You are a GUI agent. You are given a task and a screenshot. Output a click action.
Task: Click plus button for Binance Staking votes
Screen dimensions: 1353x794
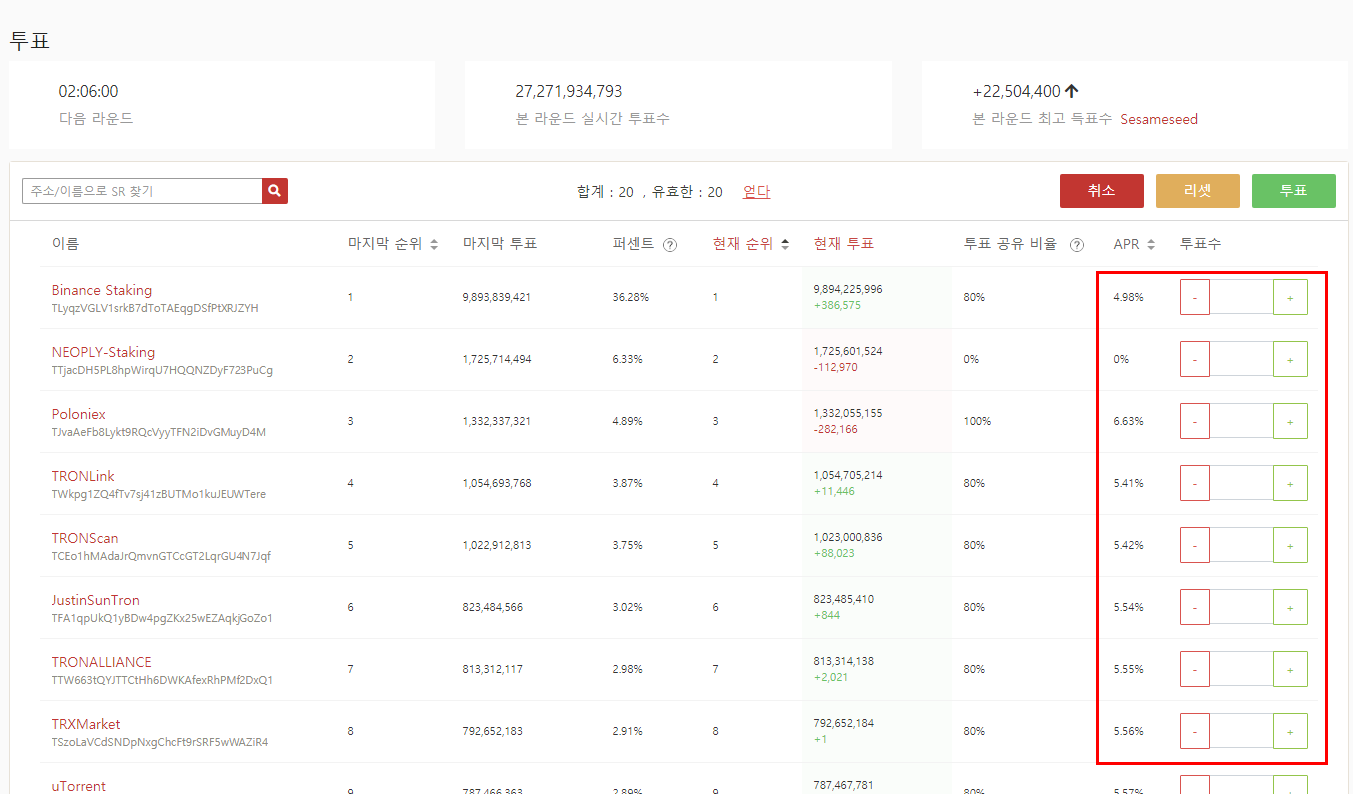click(1290, 298)
